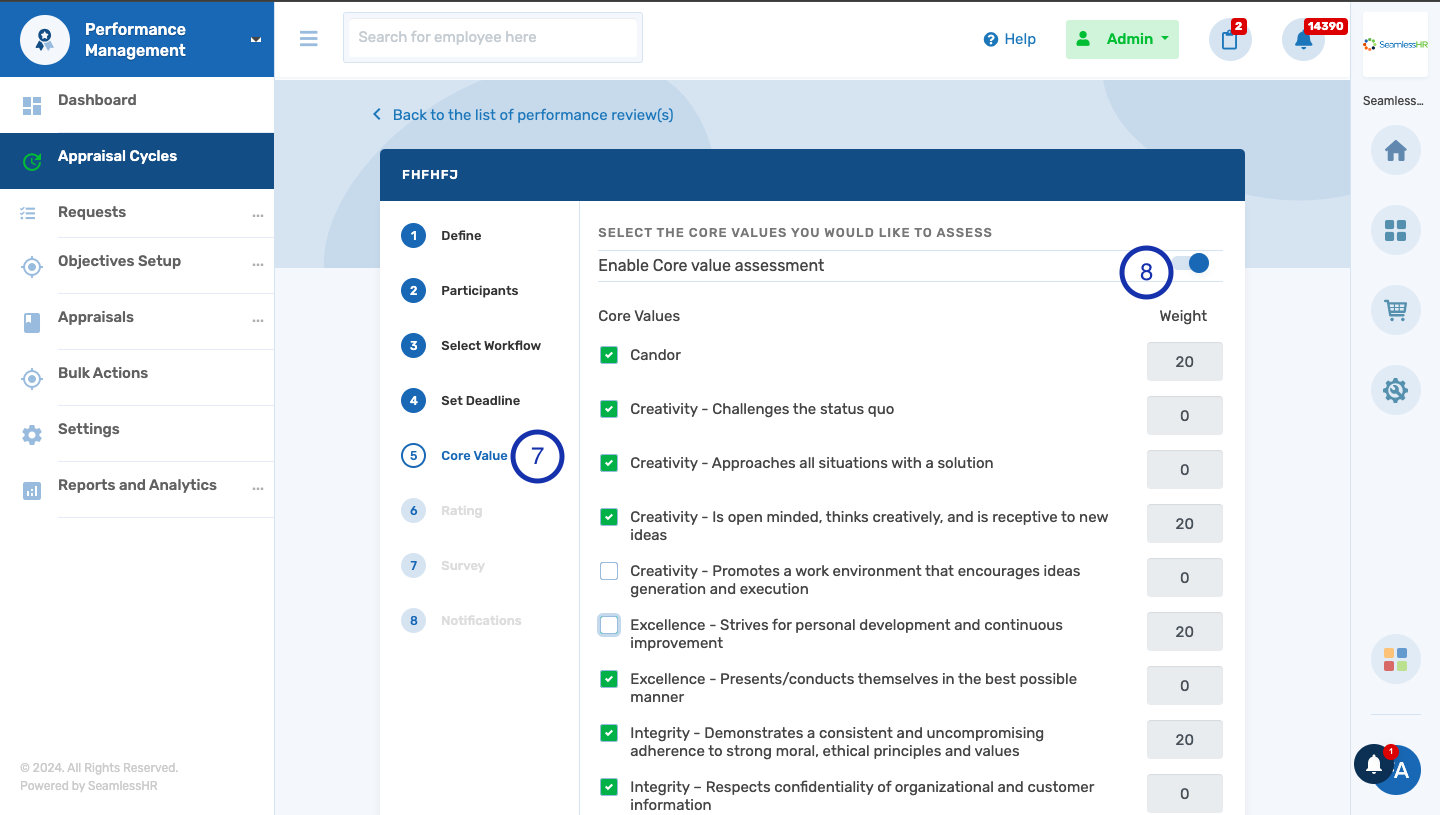Toggle Enable Core value assessment switch
This screenshot has height=815, width=1440.
click(x=1192, y=264)
